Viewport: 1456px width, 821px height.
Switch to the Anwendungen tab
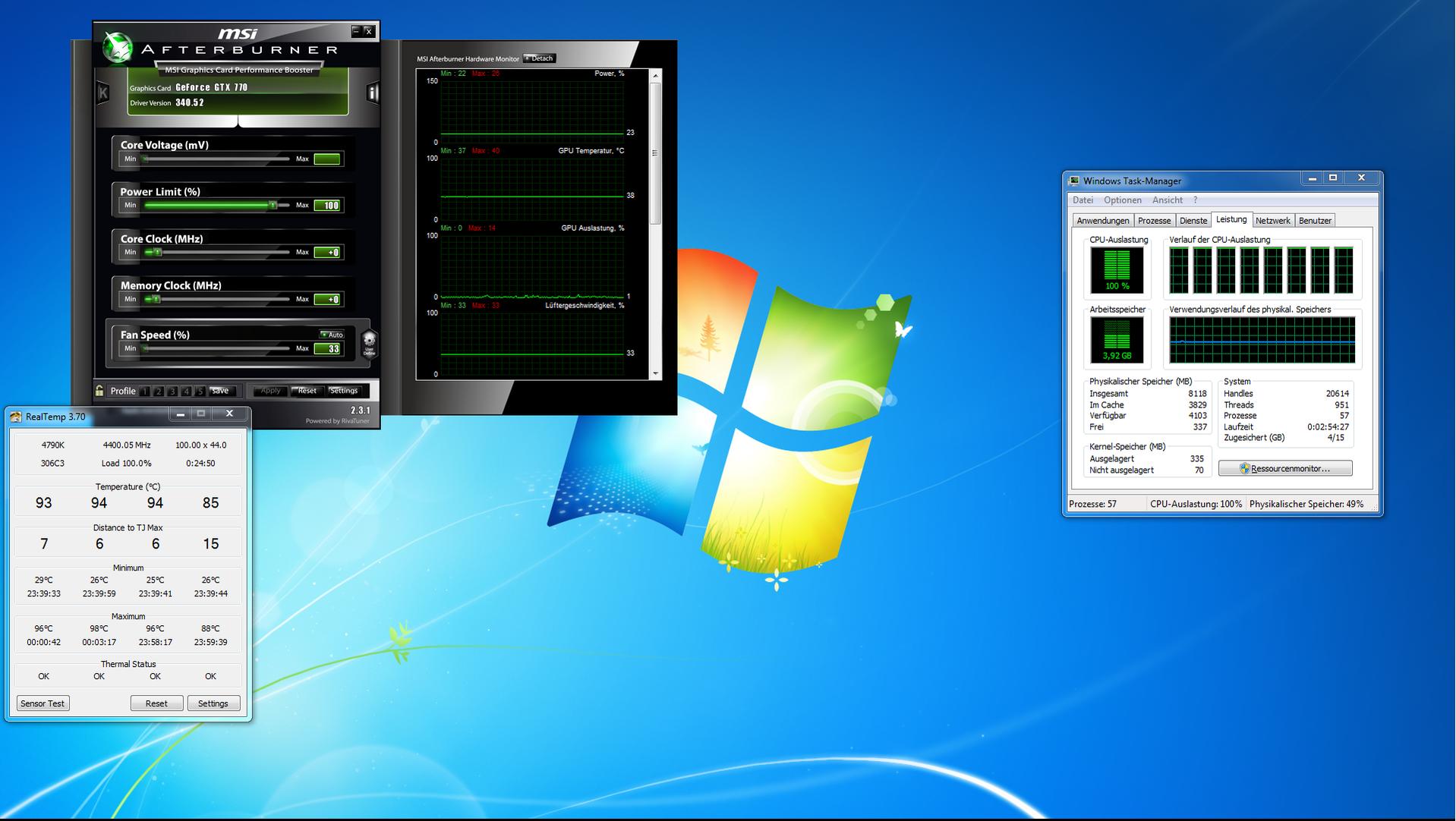tap(1102, 221)
